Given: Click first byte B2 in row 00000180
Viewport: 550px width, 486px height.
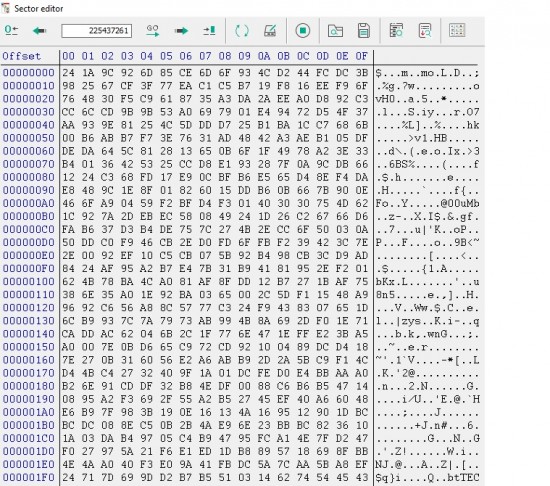Looking at the screenshot, I should (x=68, y=386).
